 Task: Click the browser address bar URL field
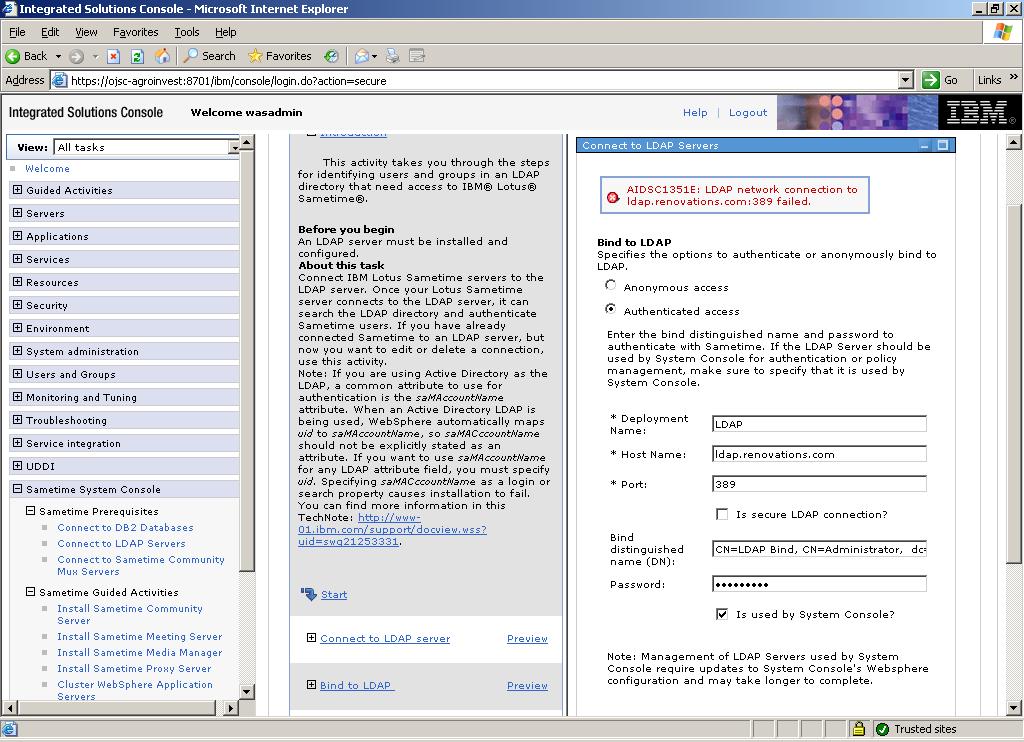482,80
